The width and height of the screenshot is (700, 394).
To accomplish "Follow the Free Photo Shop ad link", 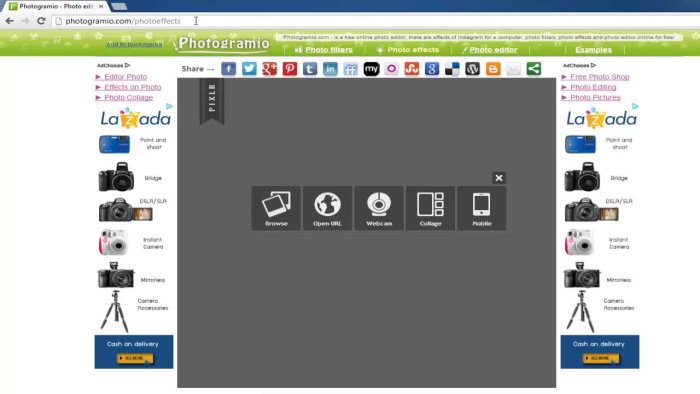I will coord(600,77).
